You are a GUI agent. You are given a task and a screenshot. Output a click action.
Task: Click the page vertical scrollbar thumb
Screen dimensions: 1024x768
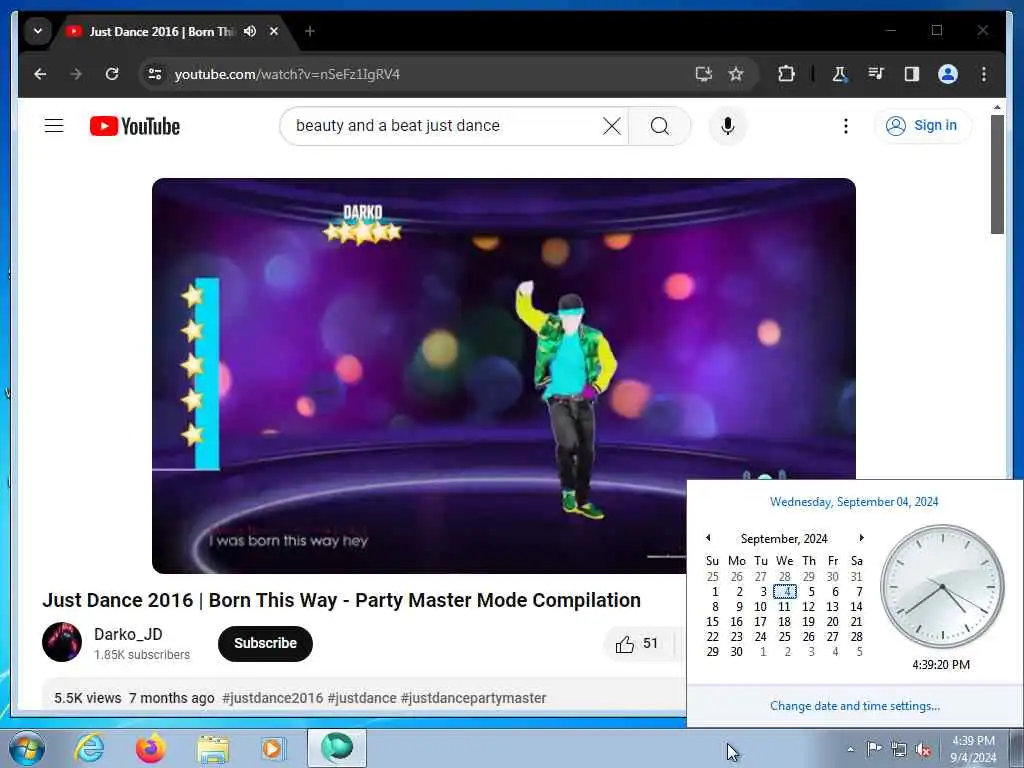click(x=997, y=174)
